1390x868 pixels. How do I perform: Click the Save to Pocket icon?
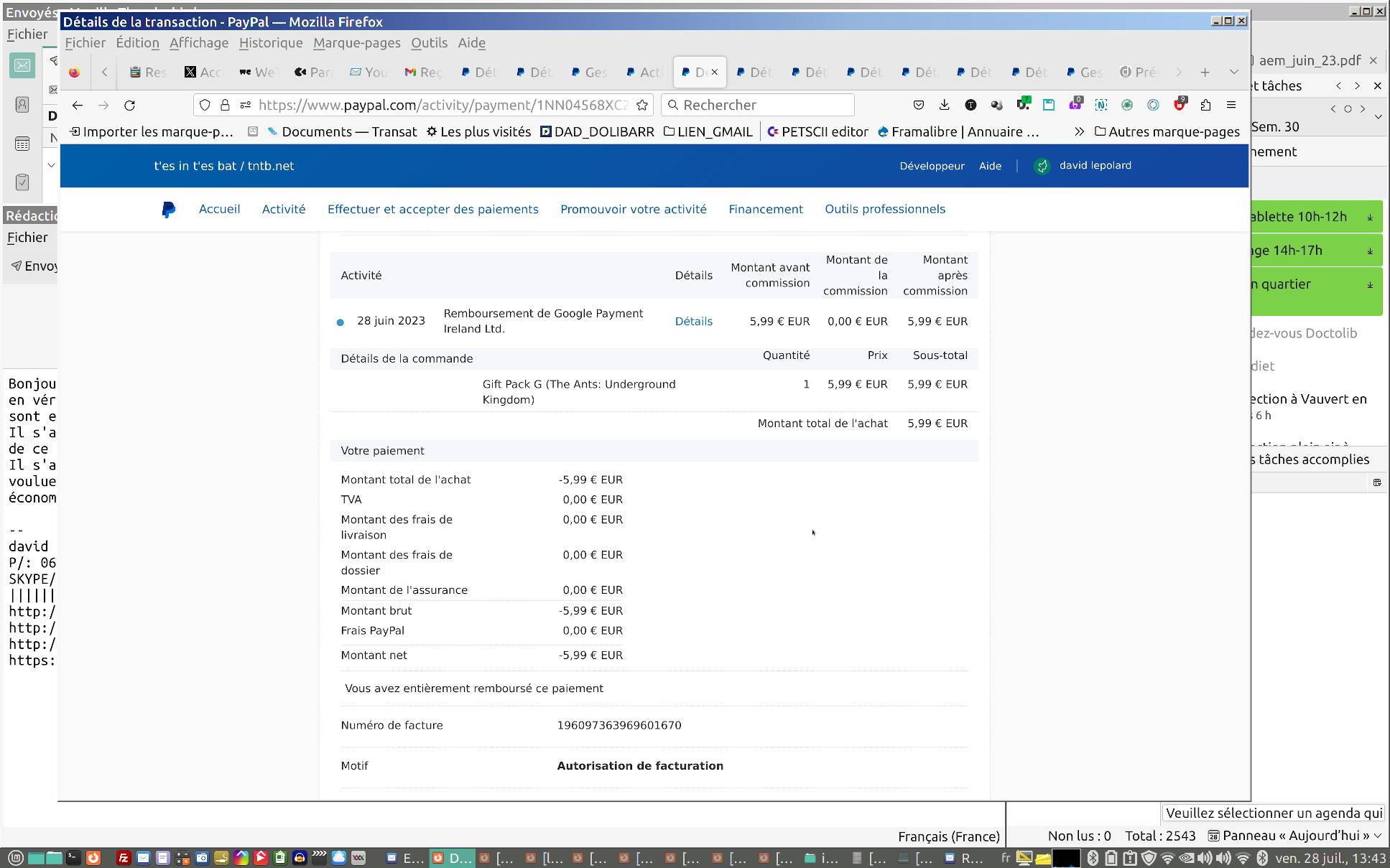pyautogui.click(x=918, y=106)
